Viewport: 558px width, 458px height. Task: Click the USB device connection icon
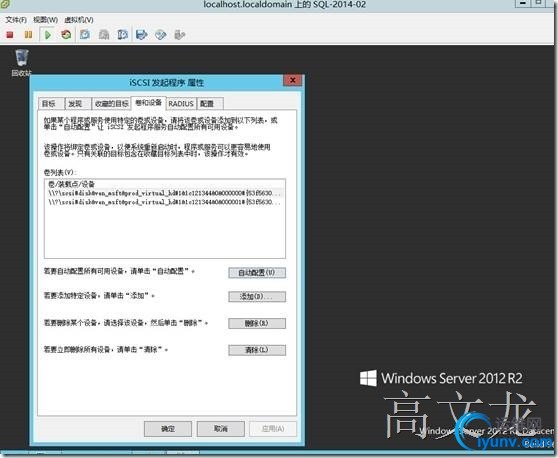coord(180,35)
